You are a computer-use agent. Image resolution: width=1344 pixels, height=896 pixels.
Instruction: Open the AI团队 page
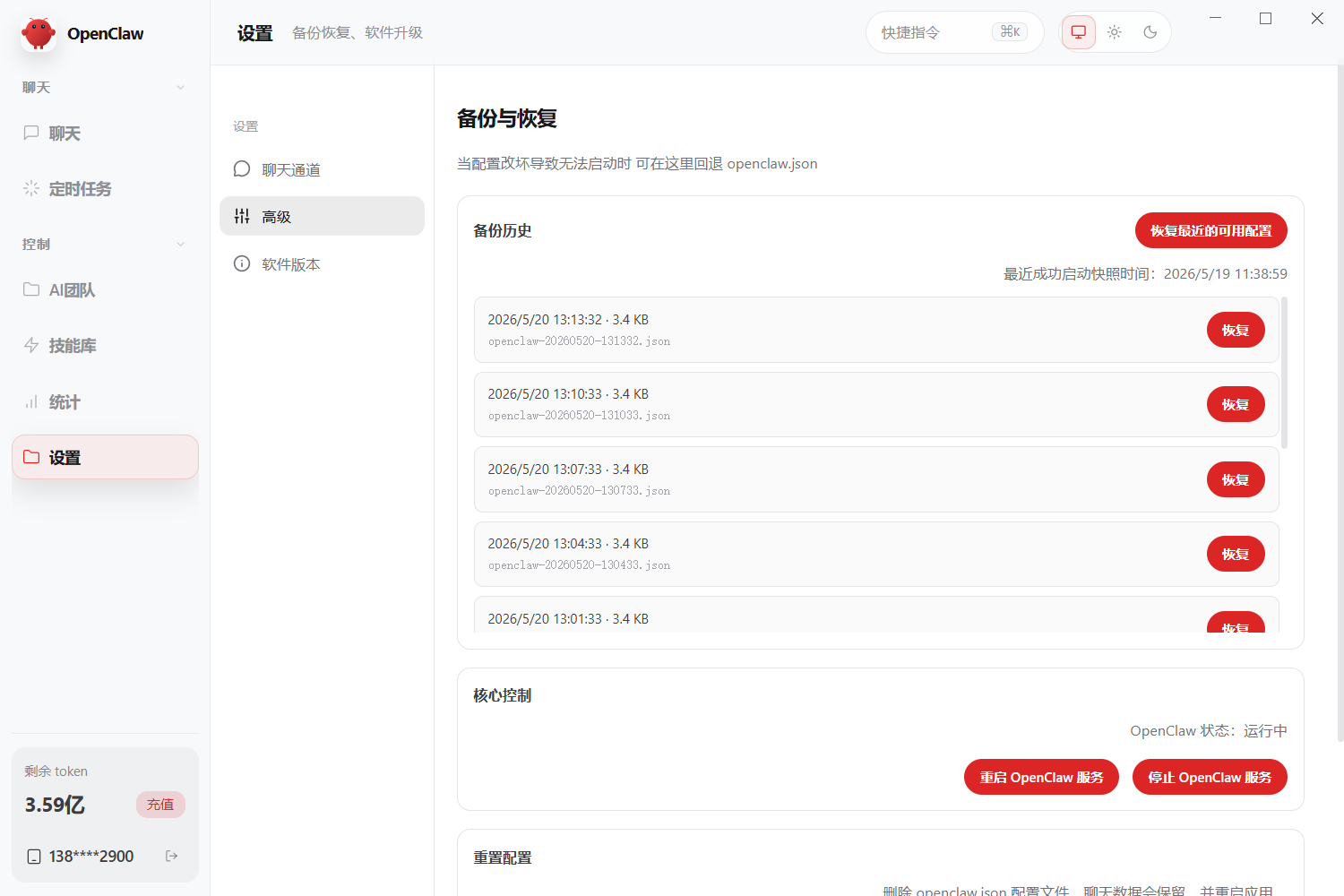[105, 290]
